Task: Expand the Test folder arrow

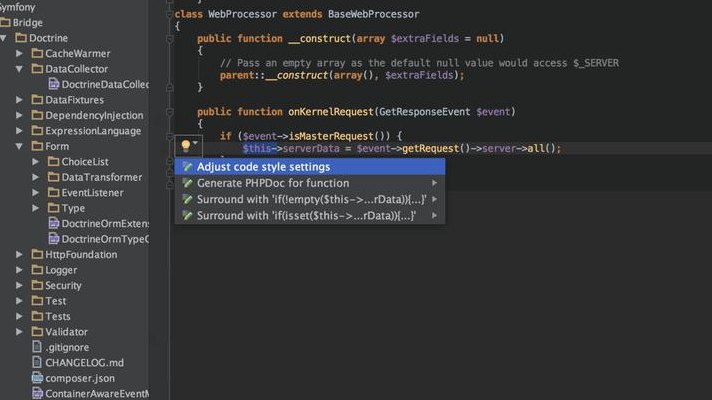Action: [x=20, y=301]
